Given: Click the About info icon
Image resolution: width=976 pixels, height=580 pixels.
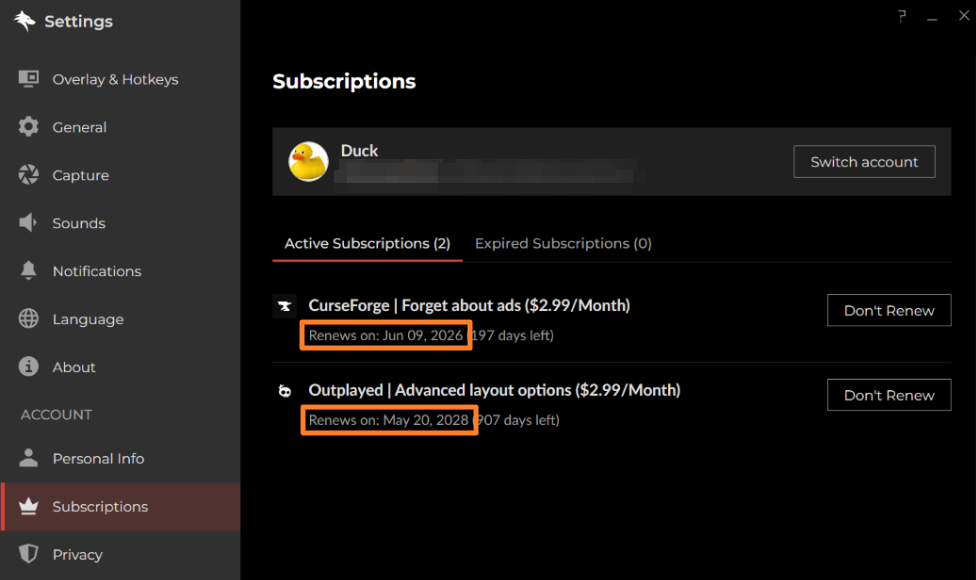Looking at the screenshot, I should [x=28, y=366].
